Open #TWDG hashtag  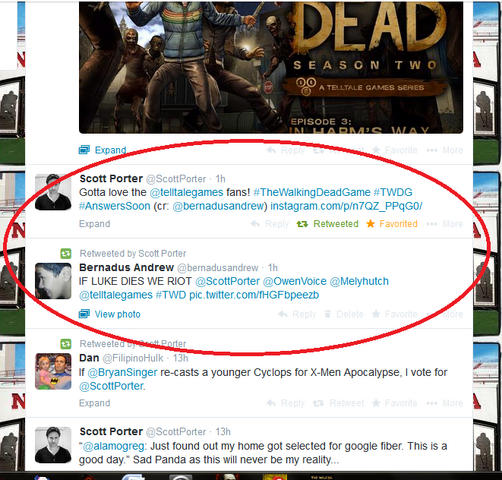click(393, 192)
